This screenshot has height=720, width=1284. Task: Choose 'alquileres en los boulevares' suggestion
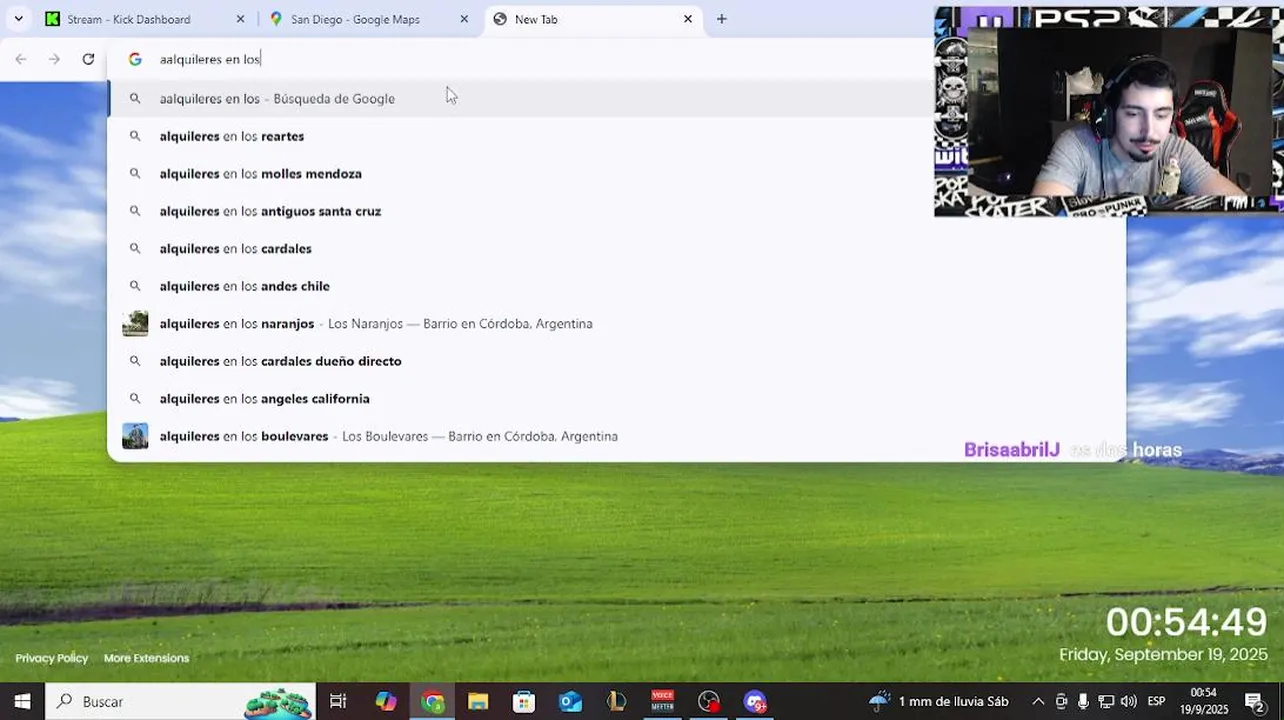click(616, 436)
